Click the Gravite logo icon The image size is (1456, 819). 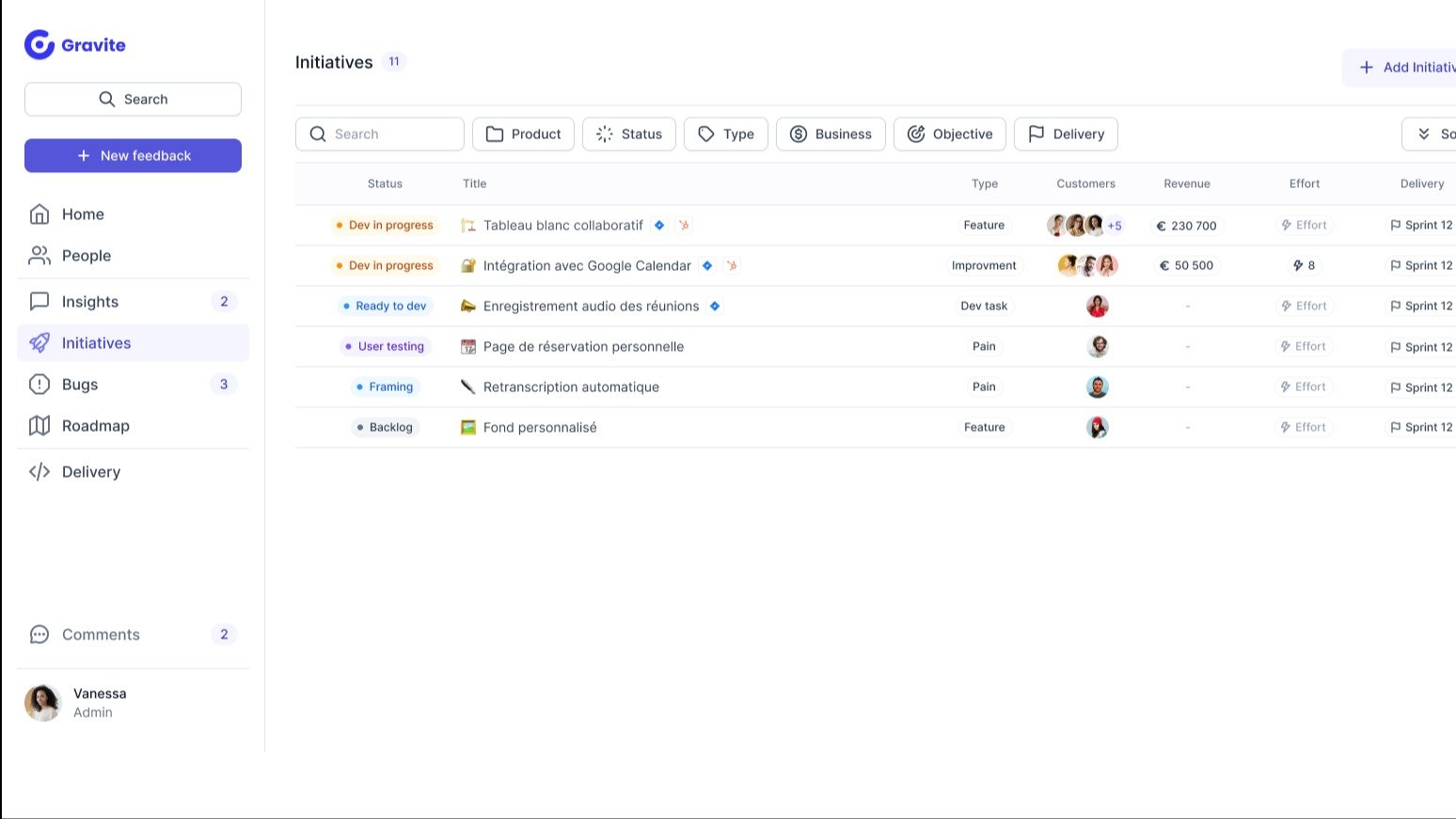[x=40, y=44]
